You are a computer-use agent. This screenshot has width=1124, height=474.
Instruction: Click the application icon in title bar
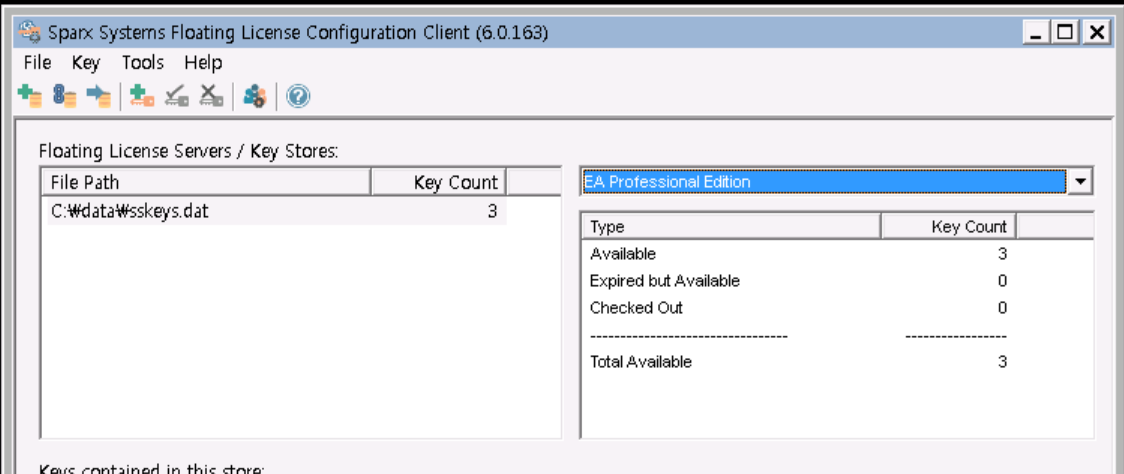[x=30, y=32]
